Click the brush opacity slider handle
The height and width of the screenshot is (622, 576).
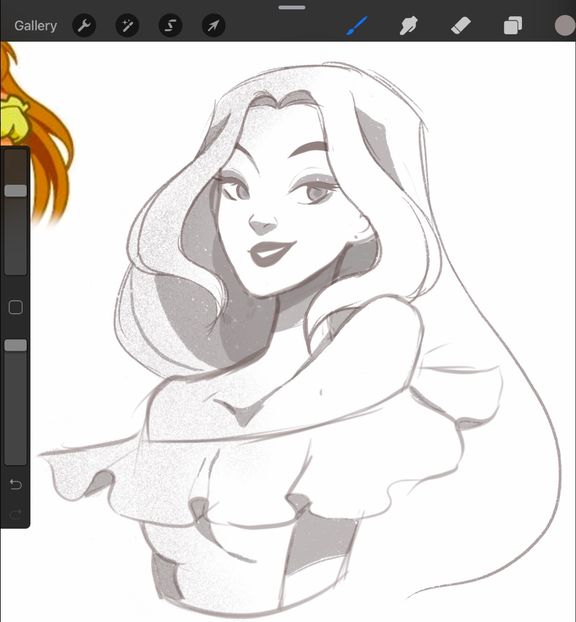click(x=15, y=345)
